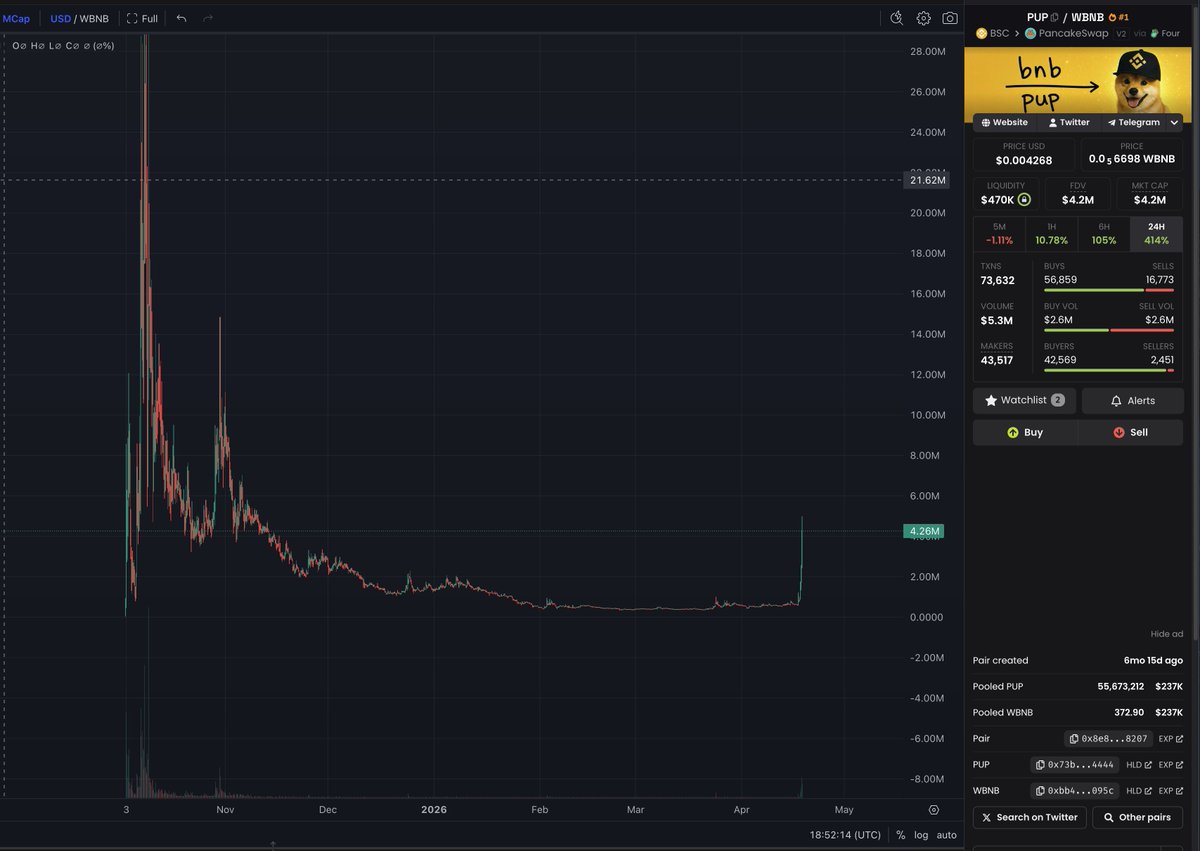This screenshot has width=1200, height=851.
Task: Click go-to-date icon on time axis
Action: coord(934,809)
